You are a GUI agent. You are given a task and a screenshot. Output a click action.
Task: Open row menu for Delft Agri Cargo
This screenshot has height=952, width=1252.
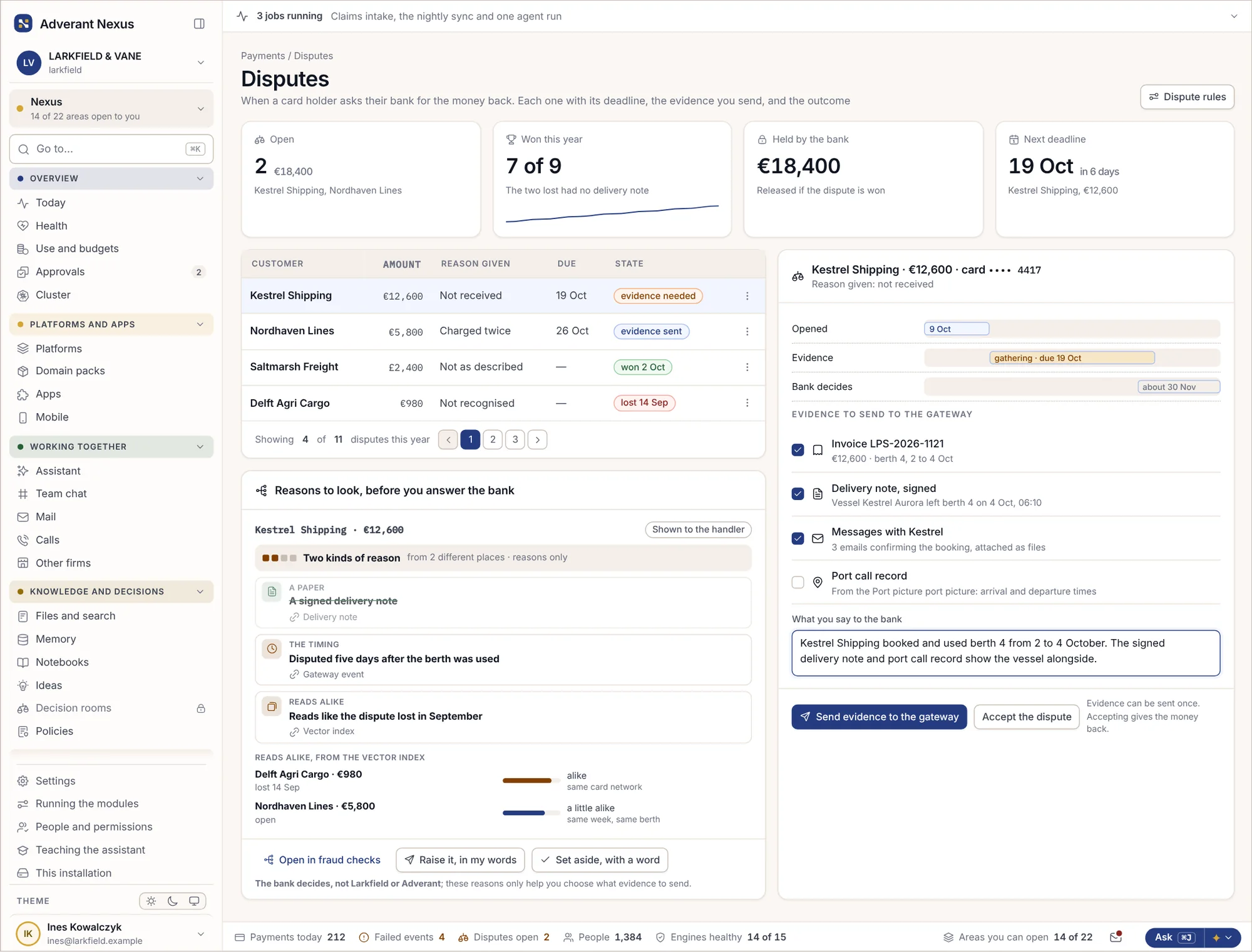click(x=747, y=403)
